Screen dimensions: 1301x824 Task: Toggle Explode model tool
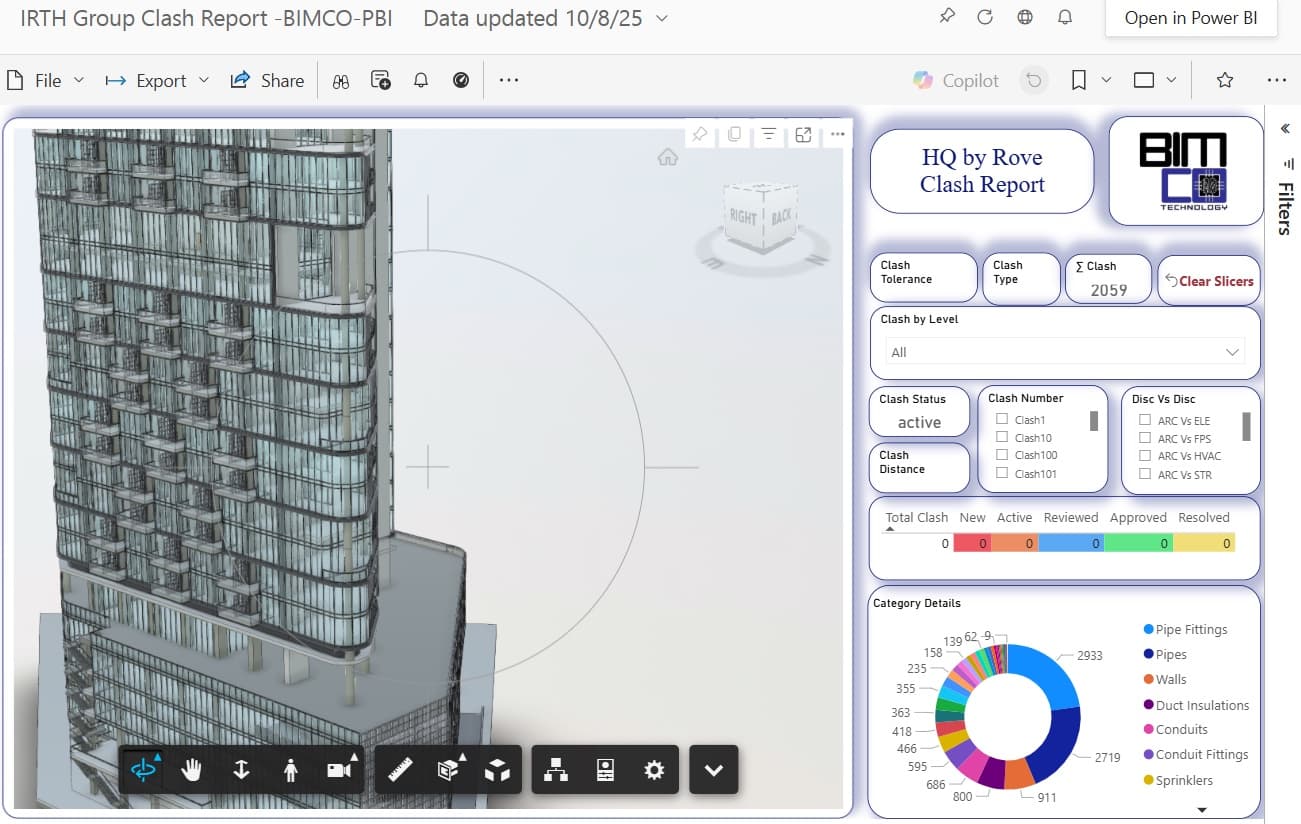tap(497, 769)
